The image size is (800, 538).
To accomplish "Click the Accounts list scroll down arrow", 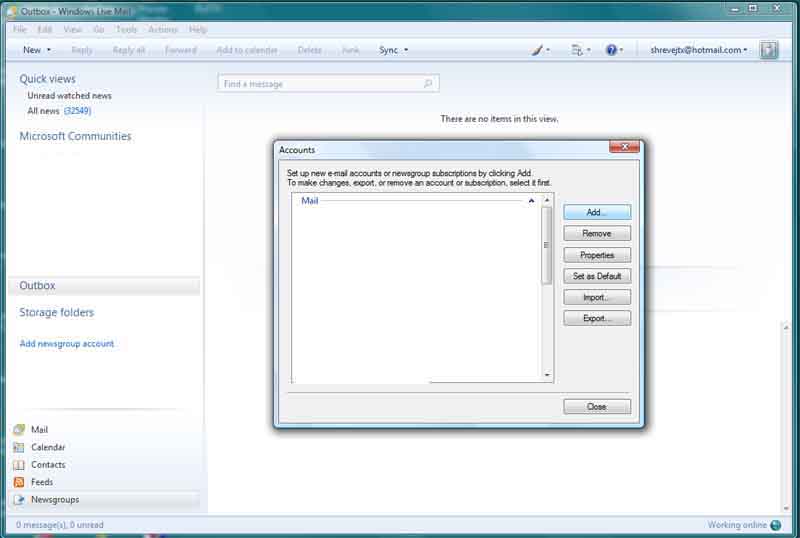I will click(547, 375).
